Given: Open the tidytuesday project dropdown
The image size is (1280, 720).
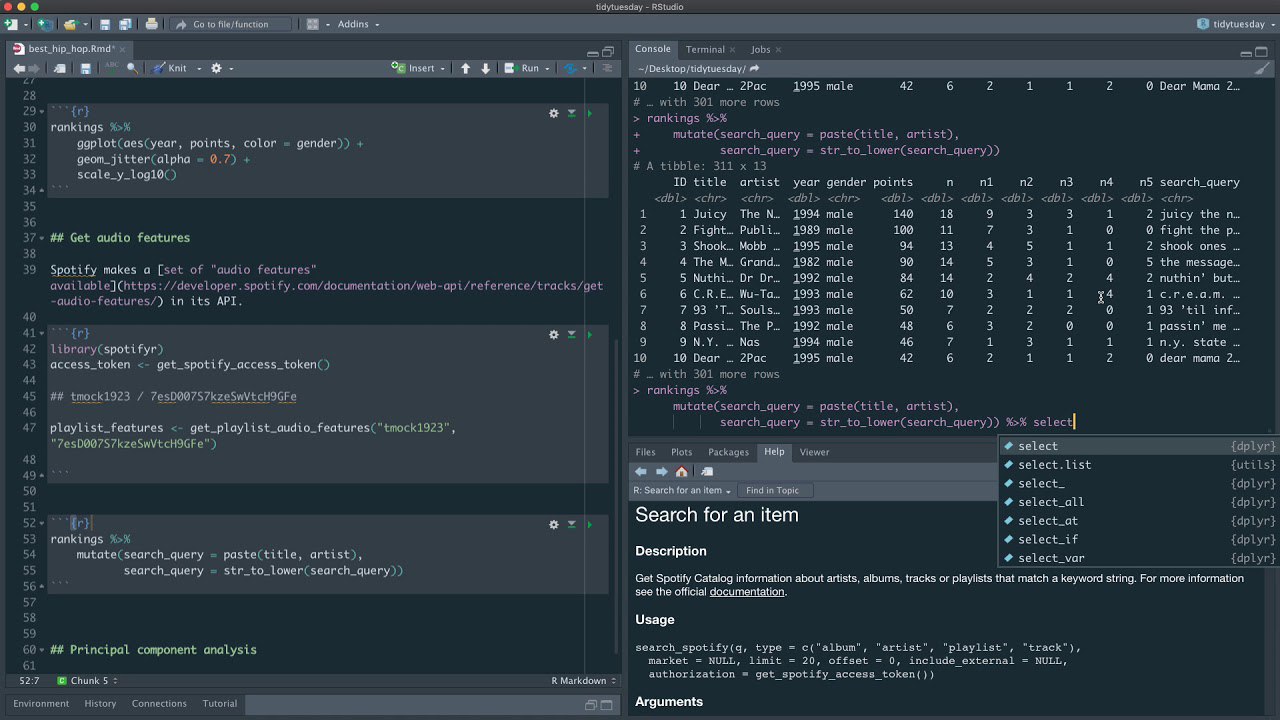Looking at the screenshot, I should click(1237, 24).
